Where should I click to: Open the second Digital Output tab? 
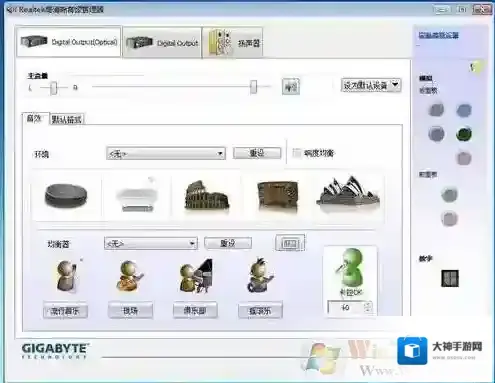(162, 43)
